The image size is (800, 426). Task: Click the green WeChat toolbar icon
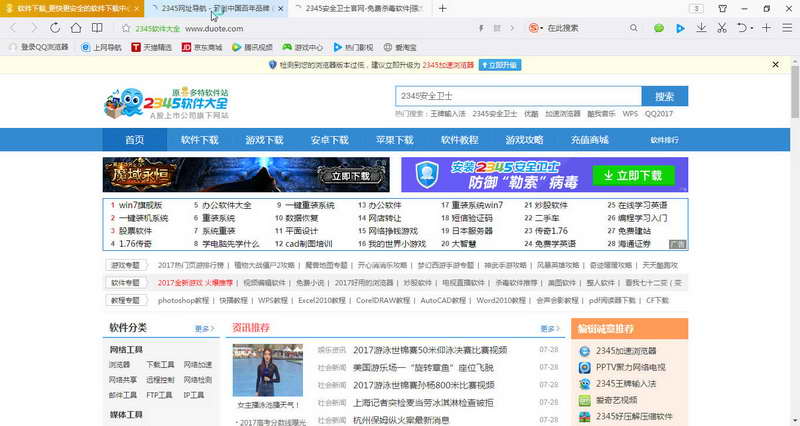659,28
